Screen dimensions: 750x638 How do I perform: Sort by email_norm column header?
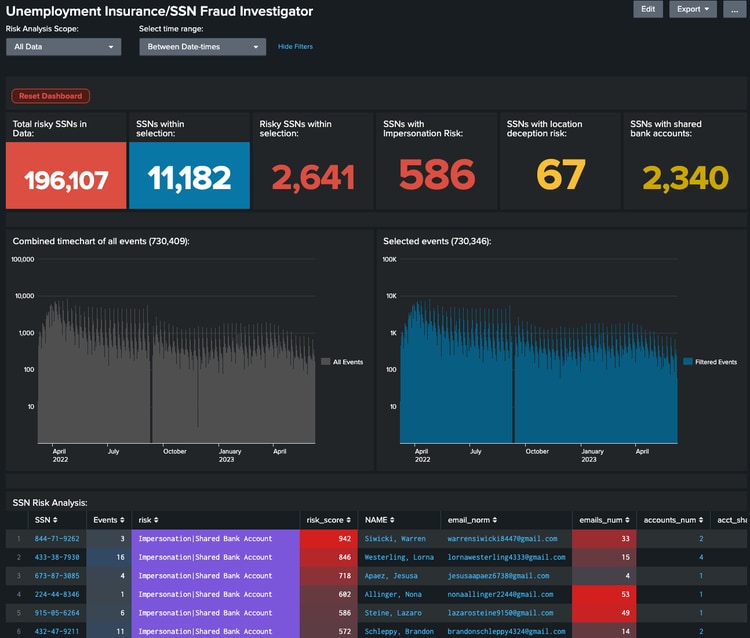tap(470, 520)
